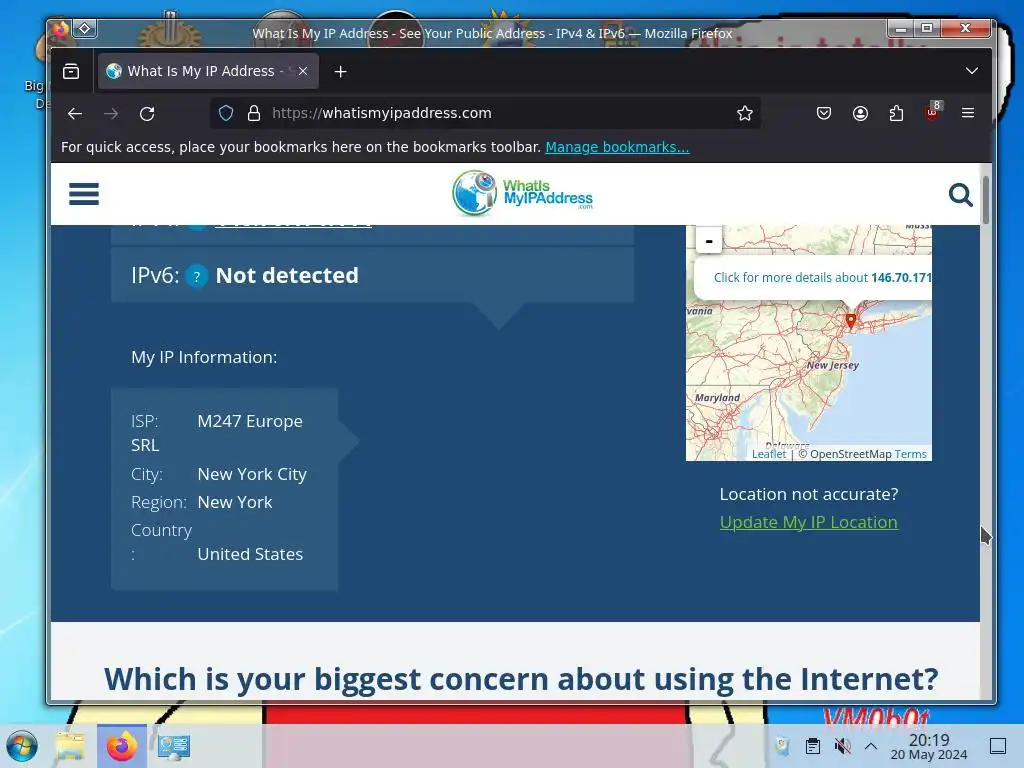View site security padlock info
Viewport: 1024px width, 768px height.
(254, 113)
